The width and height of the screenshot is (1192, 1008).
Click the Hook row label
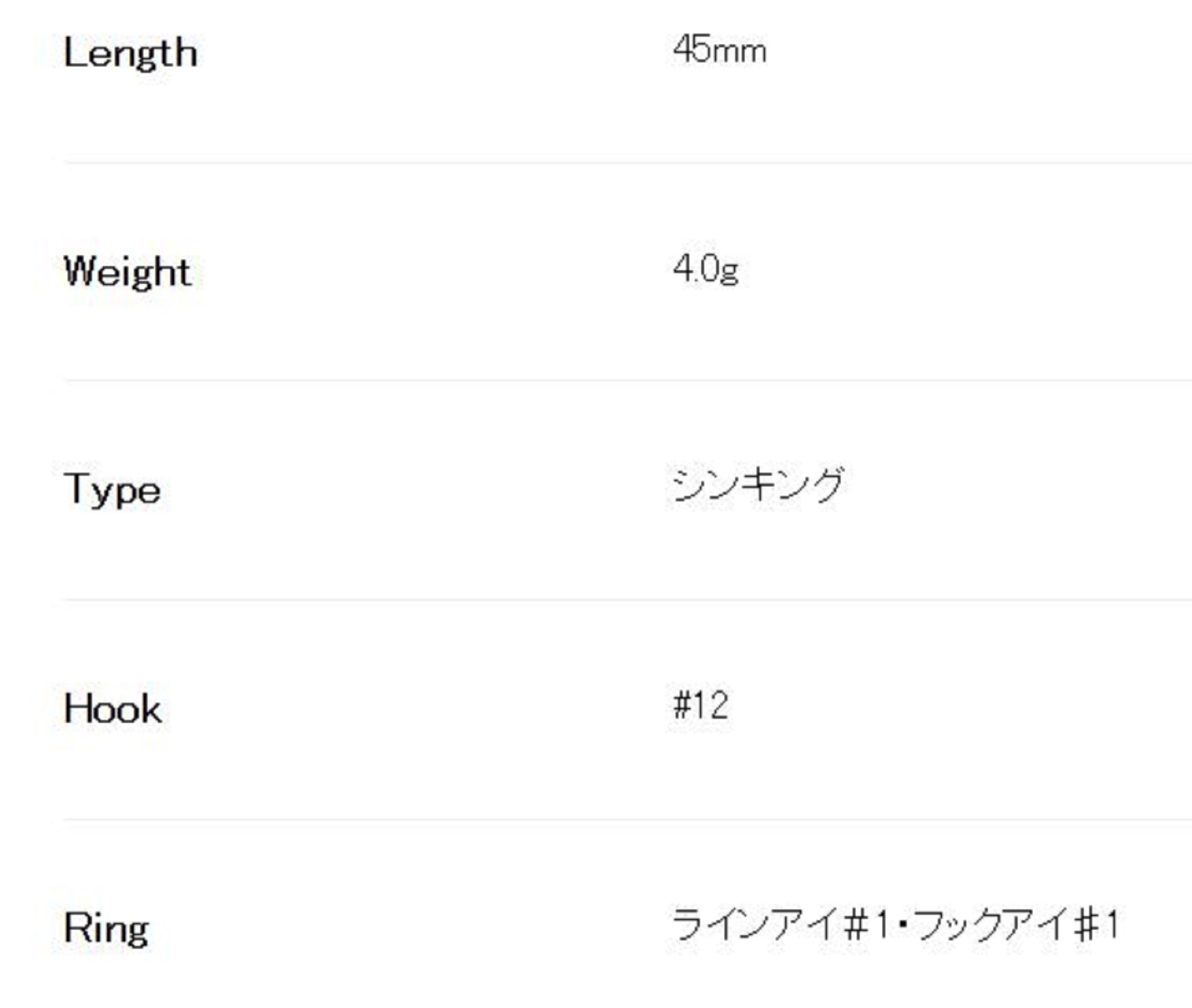[113, 709]
